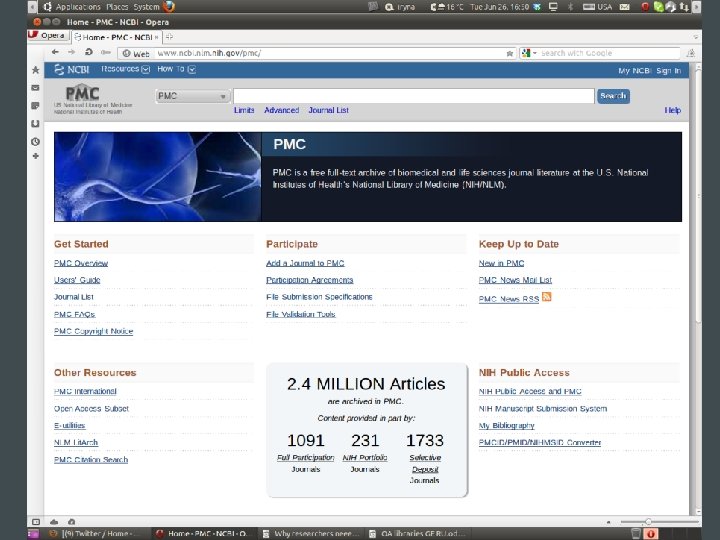The height and width of the screenshot is (540, 720).
Task: Open Users' Guide link
Action: point(77,280)
